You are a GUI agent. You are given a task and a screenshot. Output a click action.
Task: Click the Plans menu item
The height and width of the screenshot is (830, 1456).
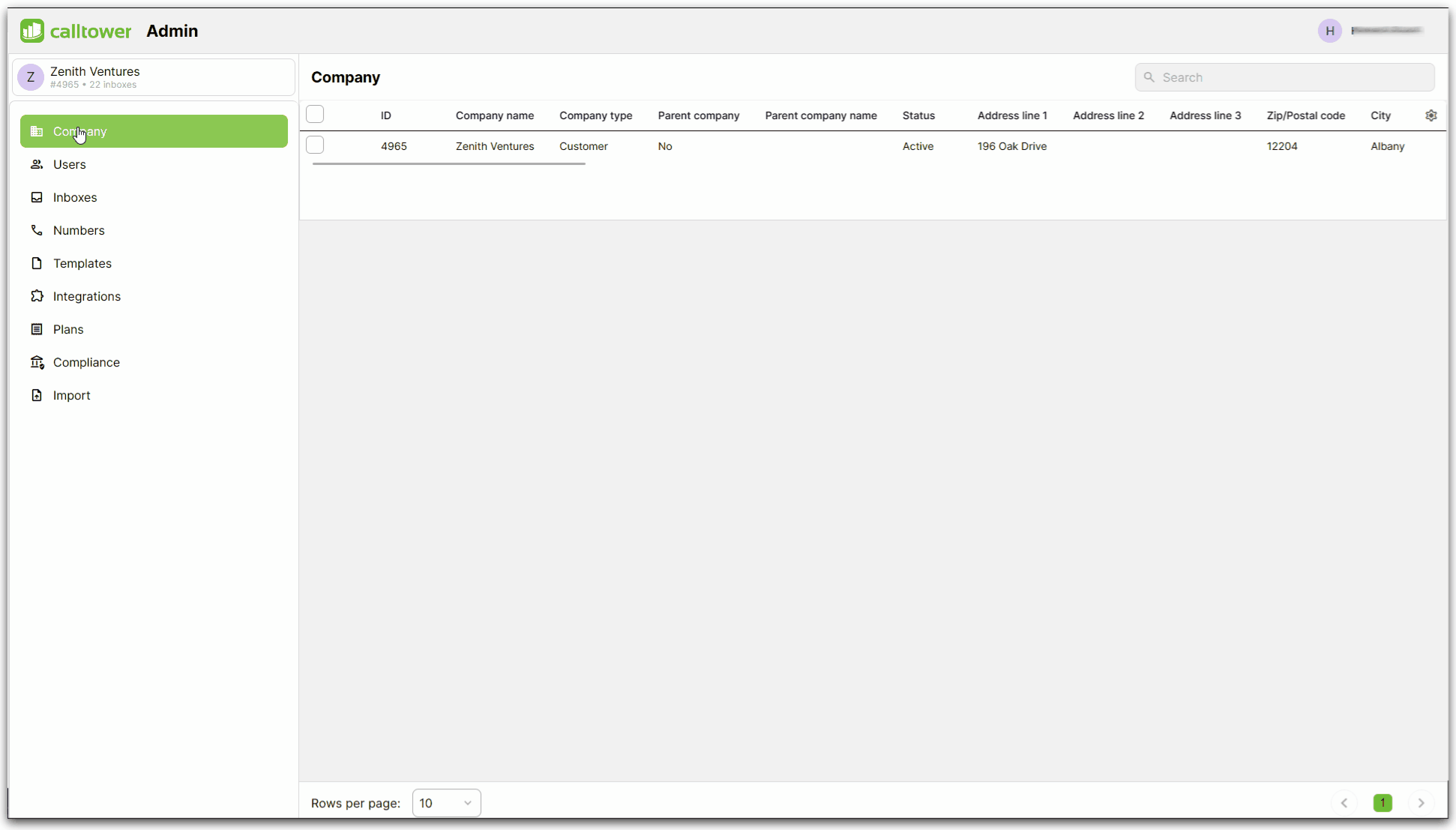coord(68,328)
